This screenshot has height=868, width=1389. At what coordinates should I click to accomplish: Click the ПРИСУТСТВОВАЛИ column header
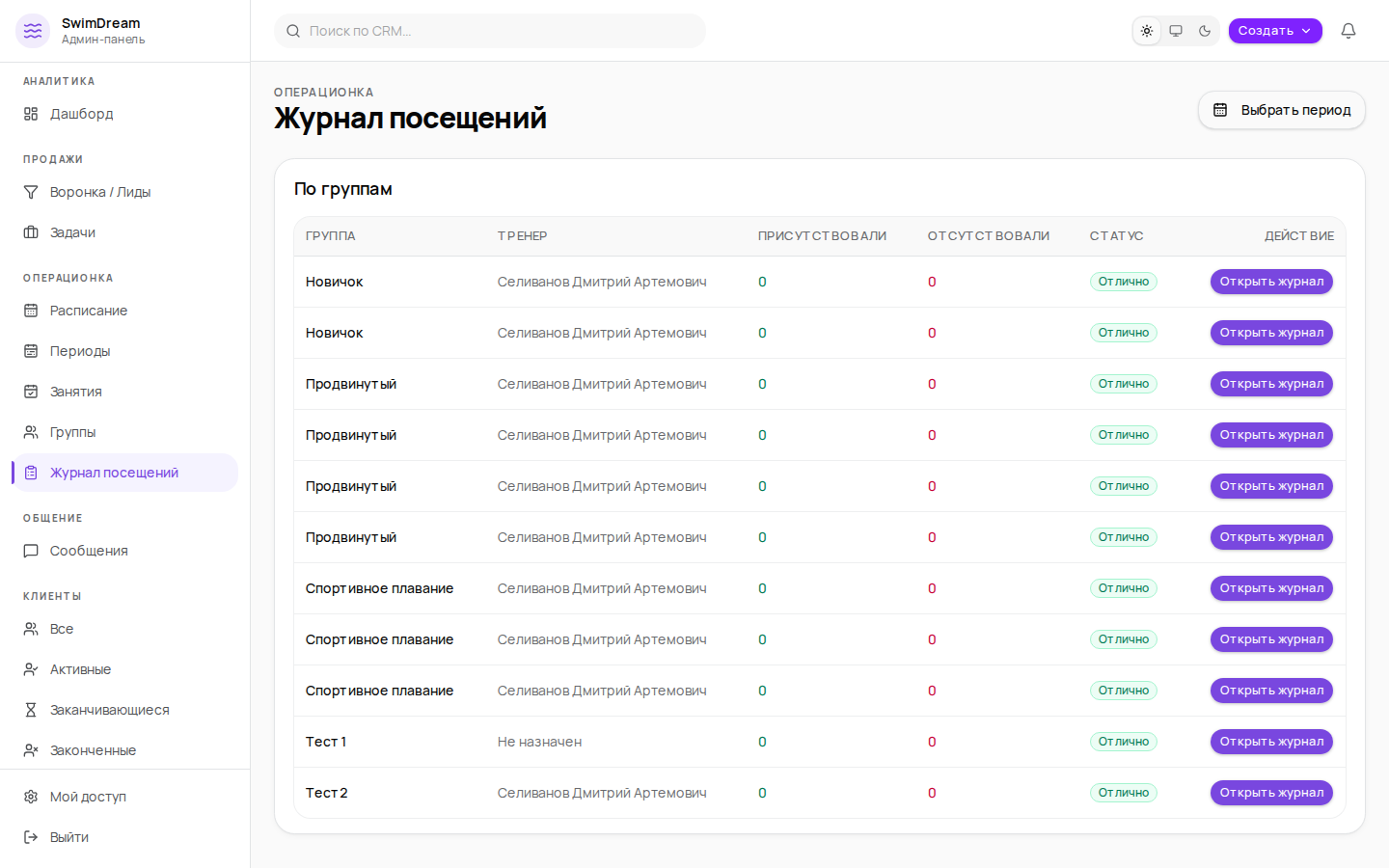tap(822, 236)
